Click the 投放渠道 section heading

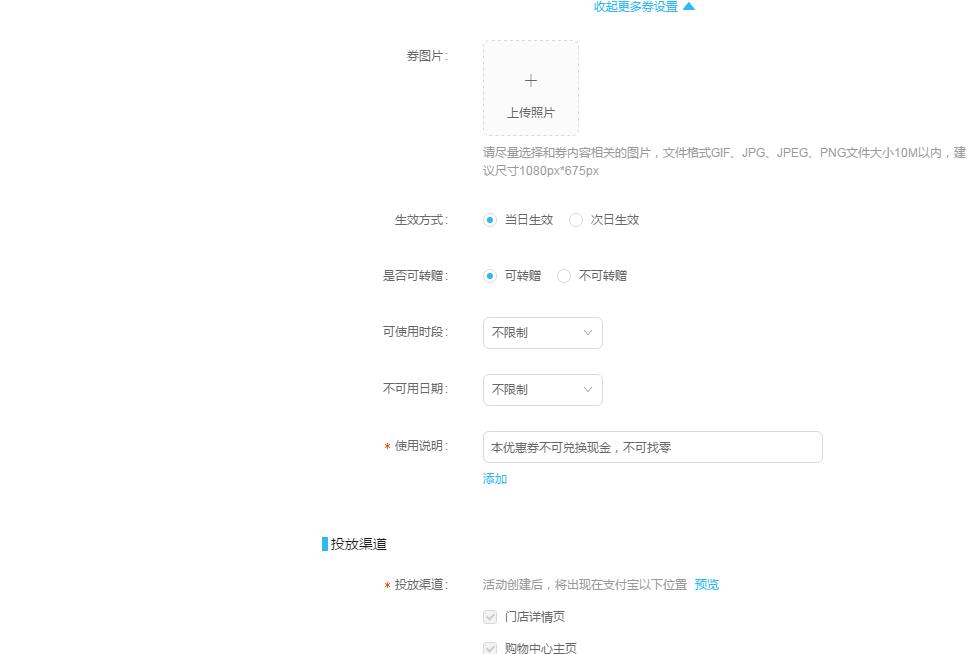[358, 544]
